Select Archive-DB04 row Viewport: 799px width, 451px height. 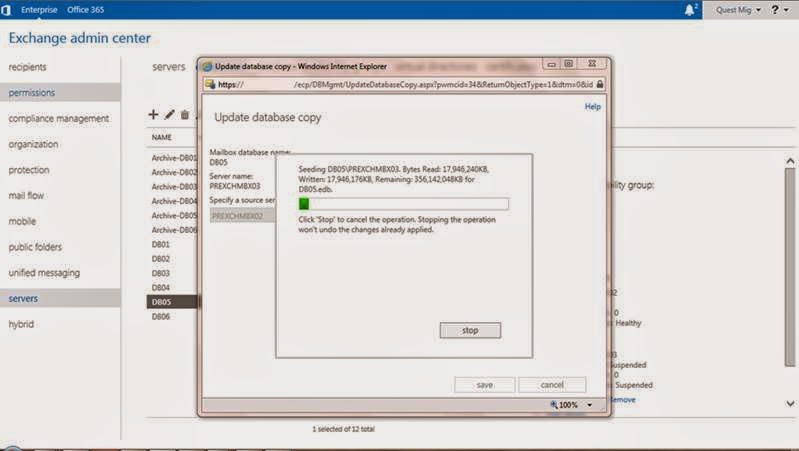click(x=174, y=201)
